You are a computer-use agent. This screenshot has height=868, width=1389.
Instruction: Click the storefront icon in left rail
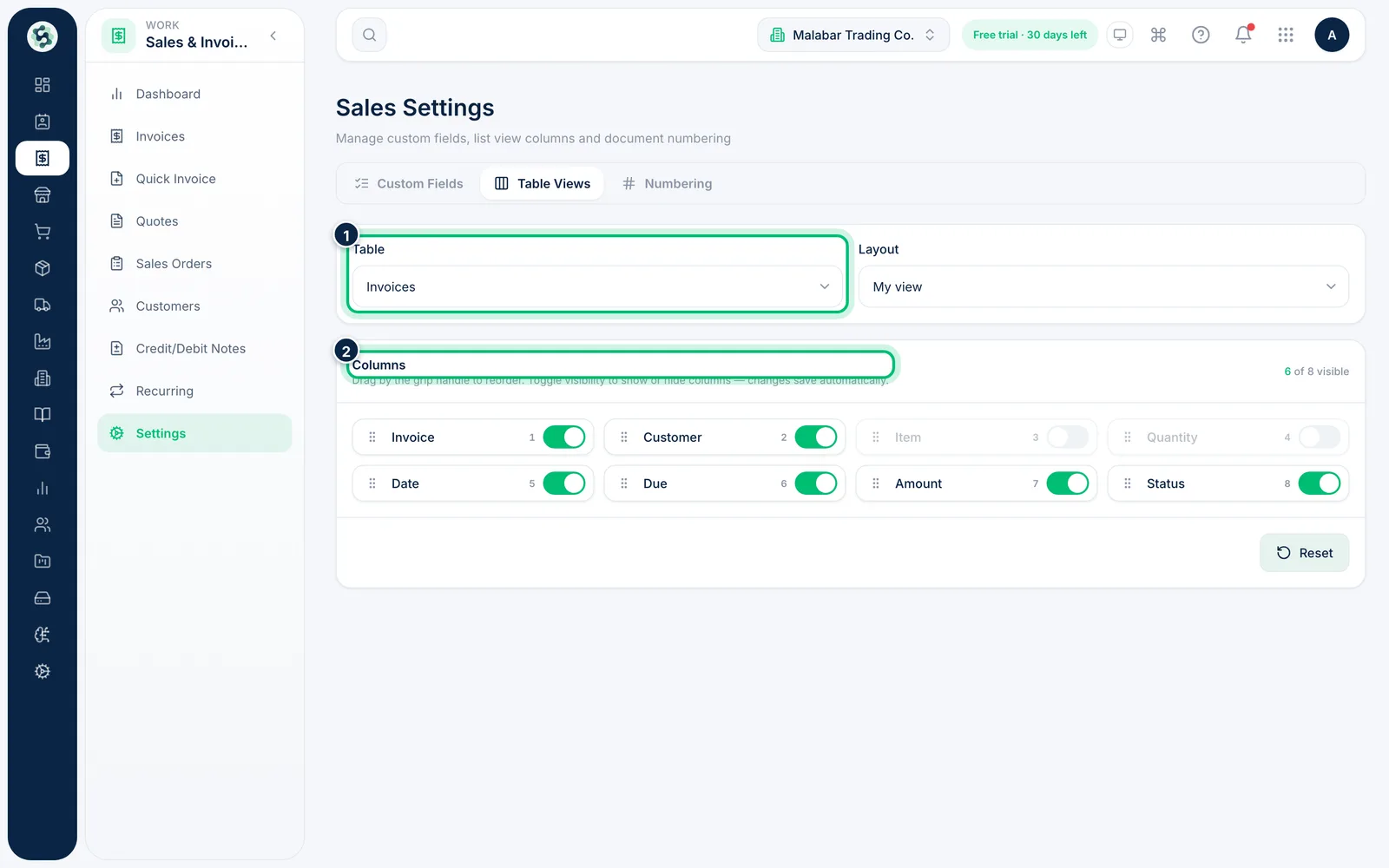(x=42, y=194)
